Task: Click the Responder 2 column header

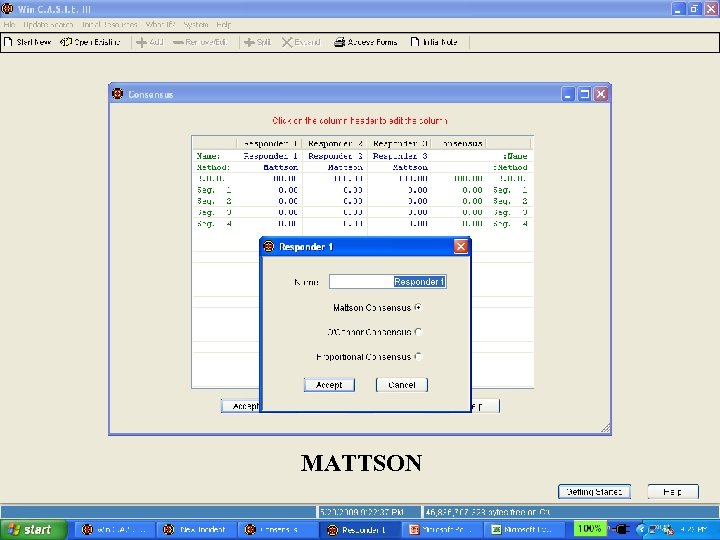Action: coord(335,144)
